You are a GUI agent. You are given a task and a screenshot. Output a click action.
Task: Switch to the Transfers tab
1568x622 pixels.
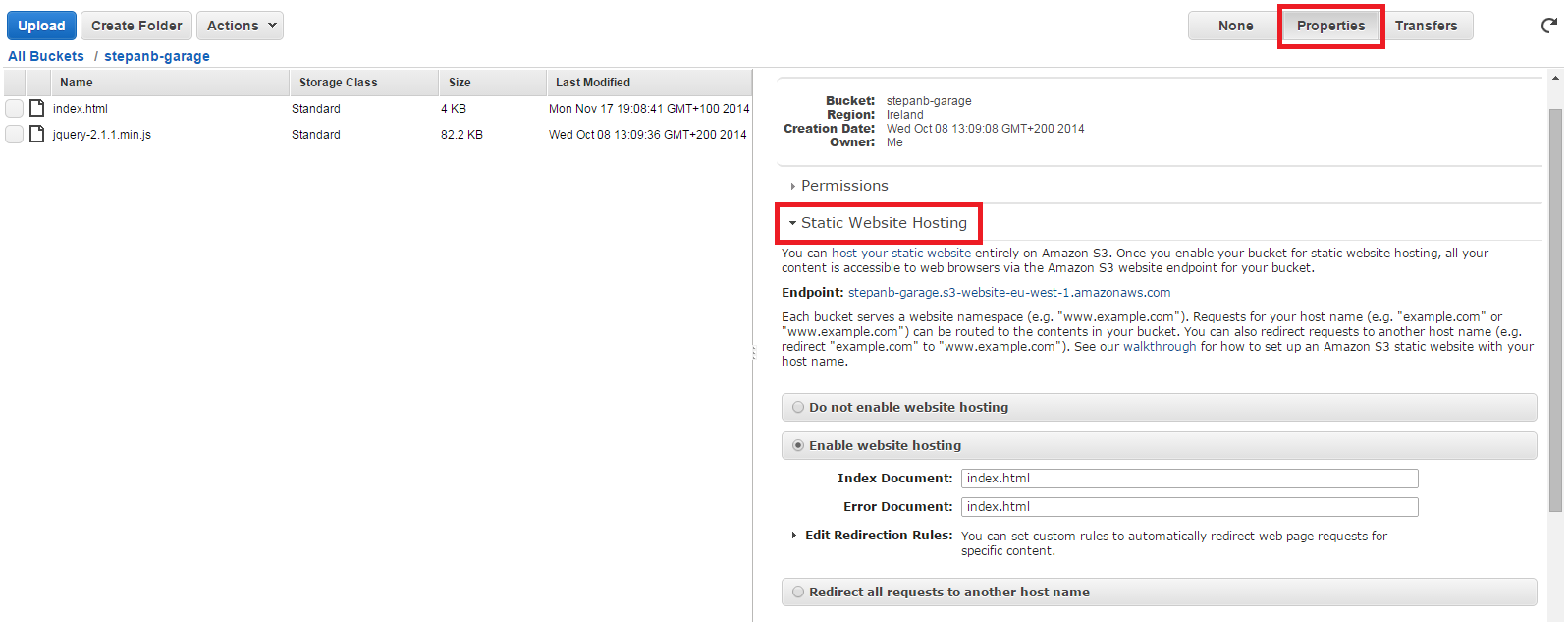[x=1426, y=26]
